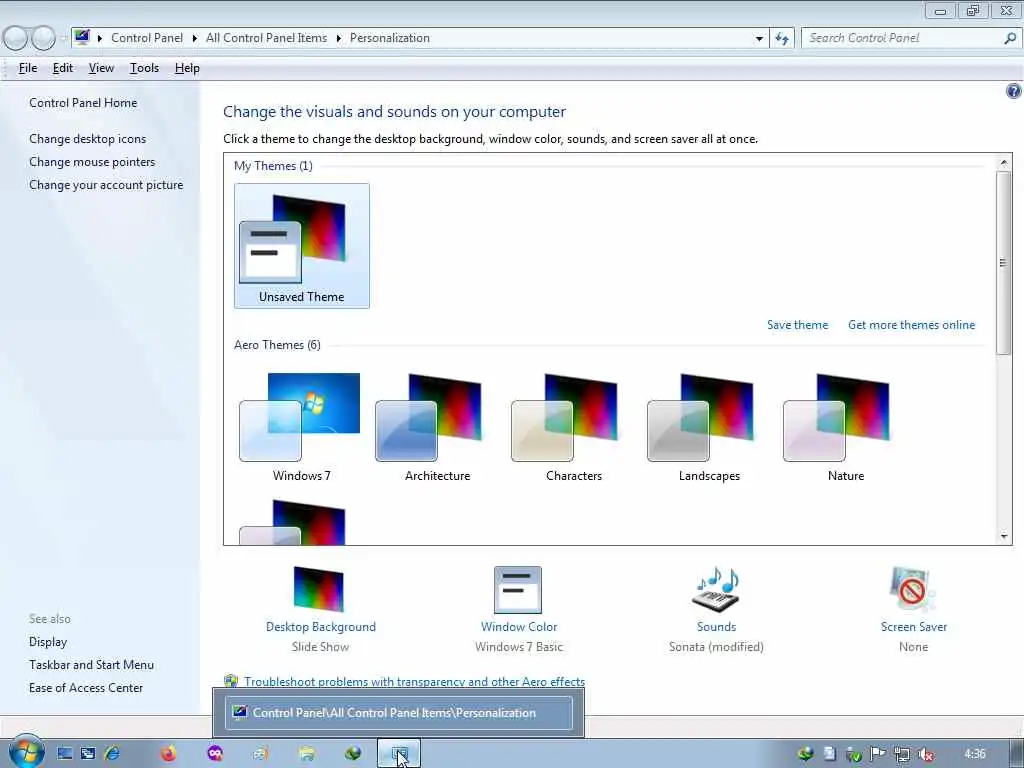
Task: Apply the Windows 7 Aero theme
Action: pos(300,427)
